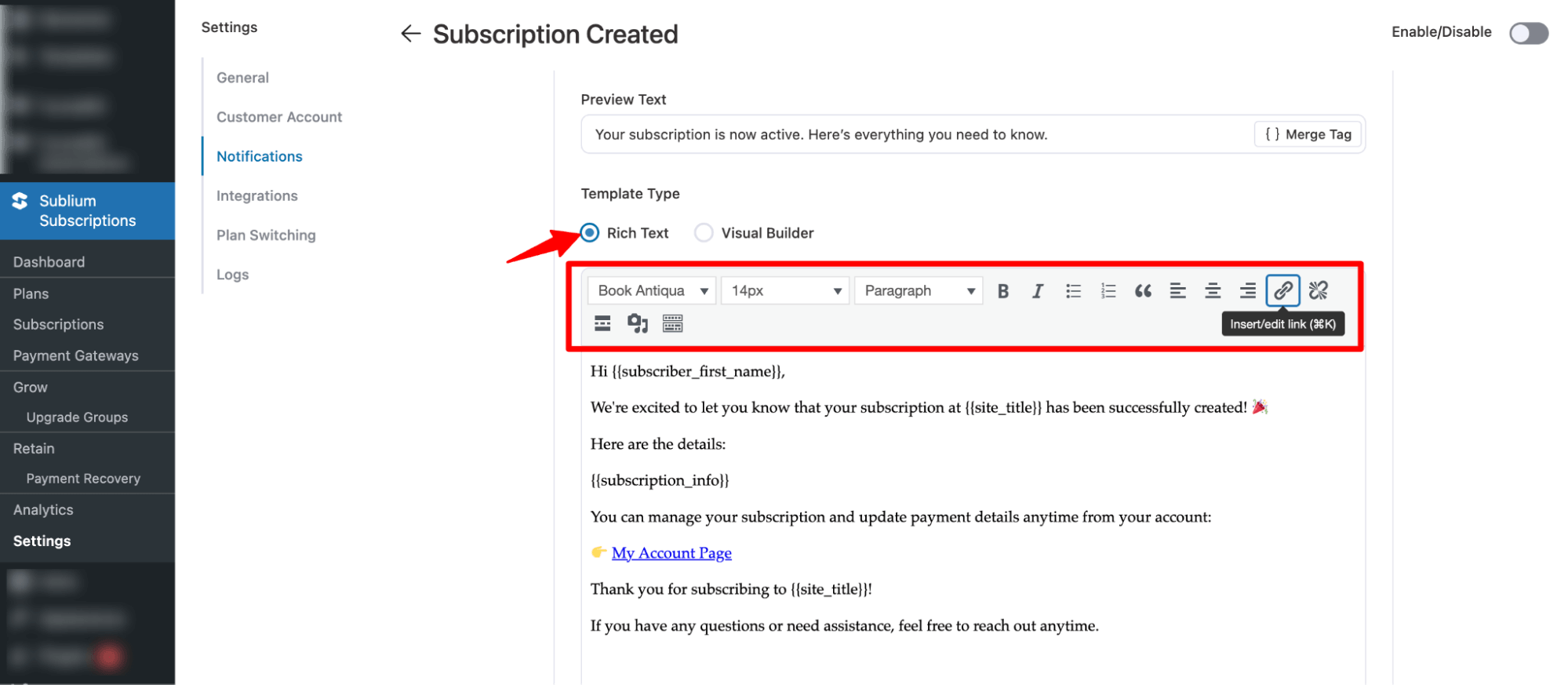Insert a bulleted list
Screen dimensions: 1568x685
(x=1073, y=291)
